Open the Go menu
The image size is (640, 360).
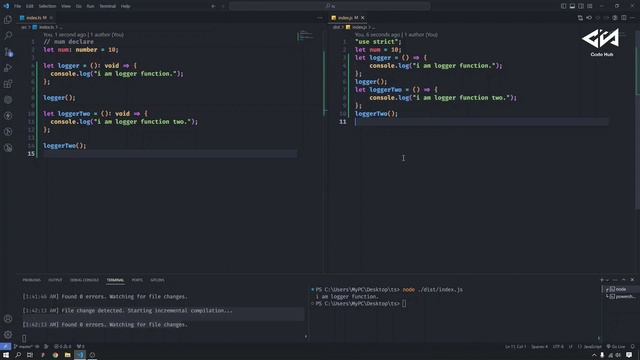pyautogui.click(x=79, y=6)
